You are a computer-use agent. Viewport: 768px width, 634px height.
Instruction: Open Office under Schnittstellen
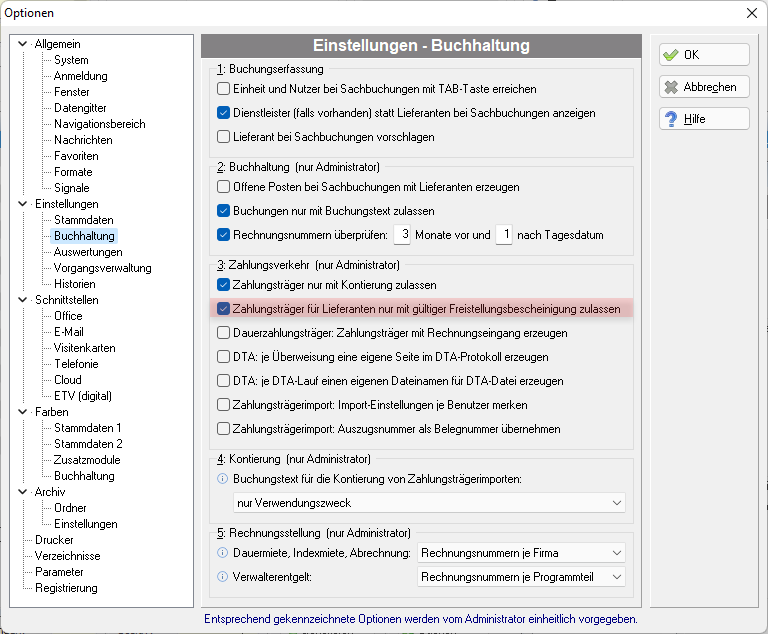click(x=68, y=316)
